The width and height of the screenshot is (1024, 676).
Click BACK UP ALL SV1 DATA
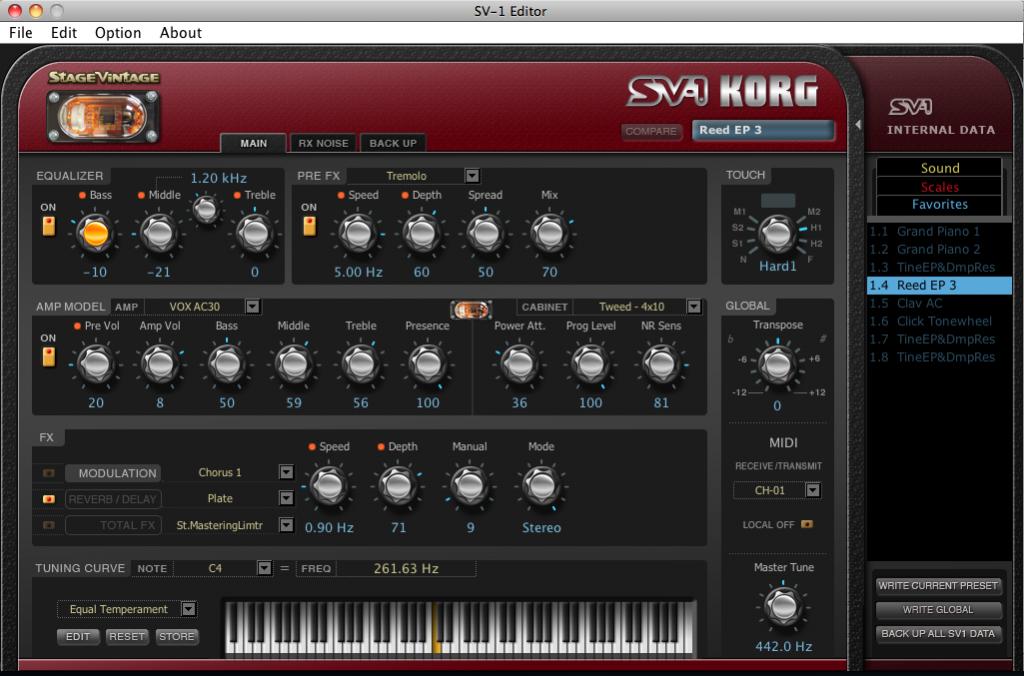(x=938, y=634)
